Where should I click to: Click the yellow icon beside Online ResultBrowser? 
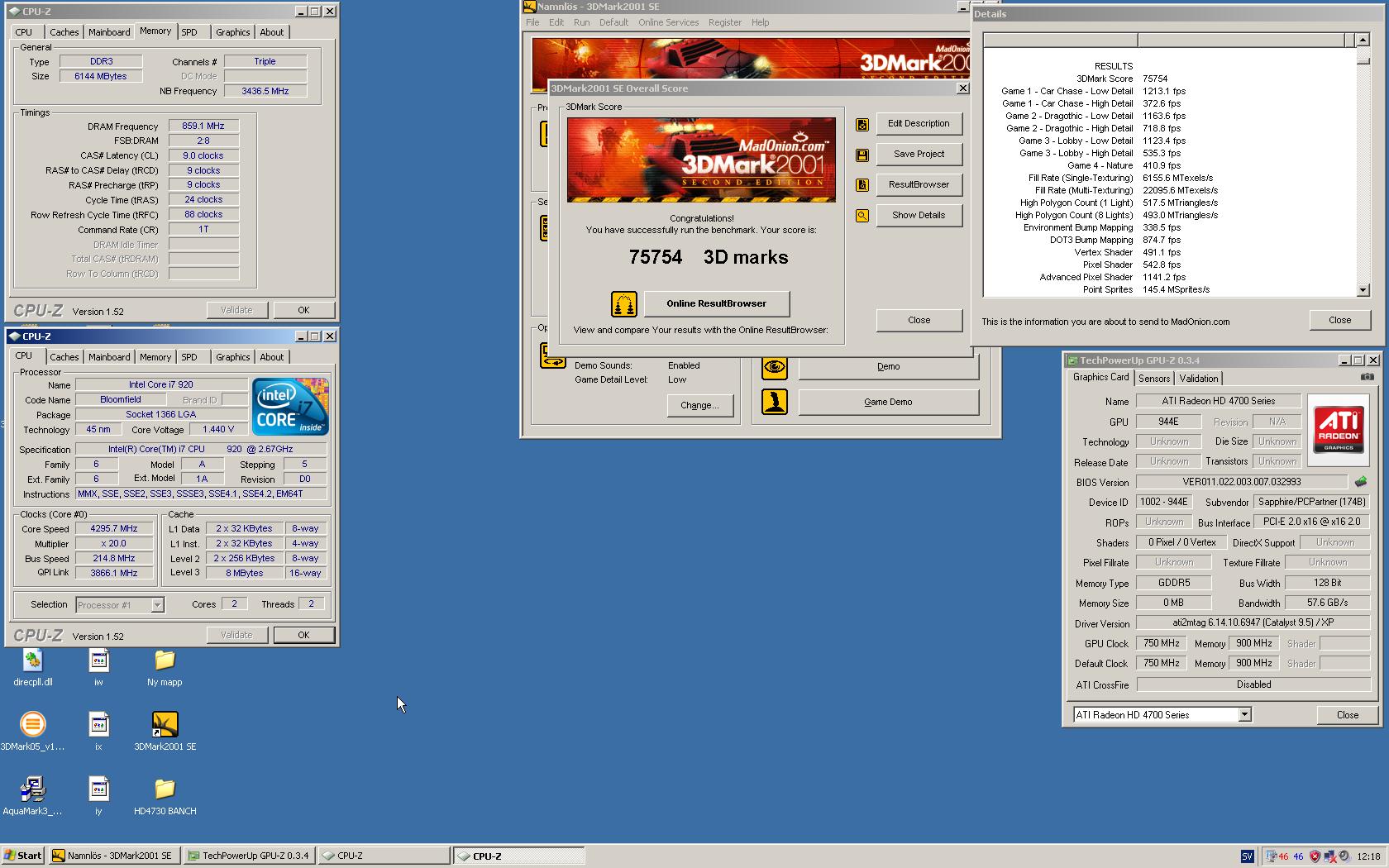click(624, 303)
